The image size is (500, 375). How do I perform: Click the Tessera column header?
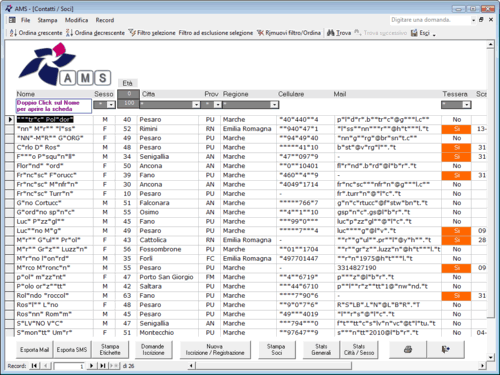455,94
